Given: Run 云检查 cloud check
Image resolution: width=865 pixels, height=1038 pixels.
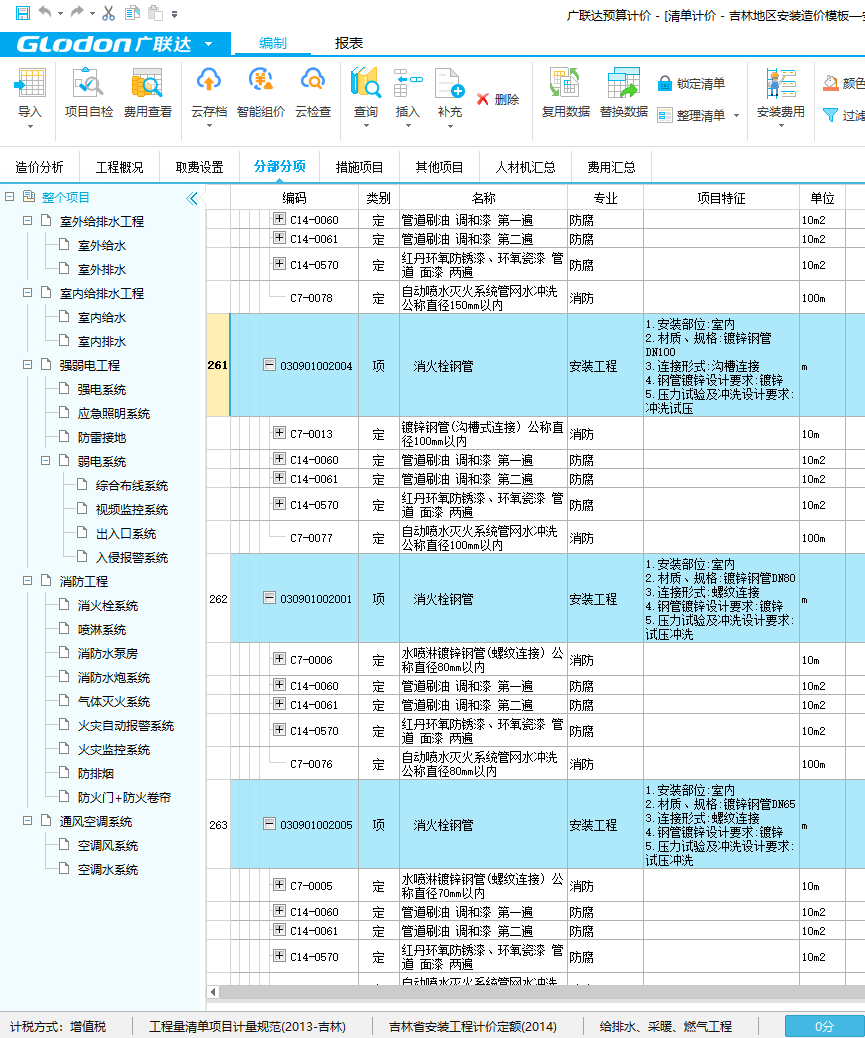Looking at the screenshot, I should click(x=312, y=92).
